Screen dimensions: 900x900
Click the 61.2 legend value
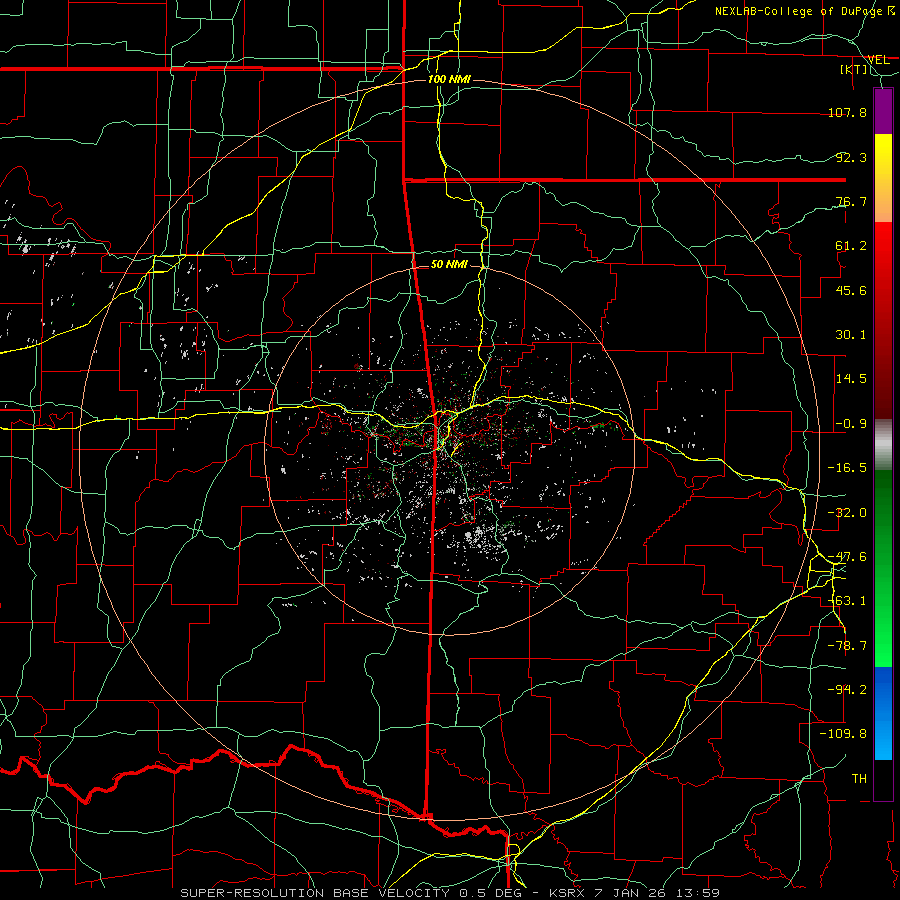click(x=851, y=246)
